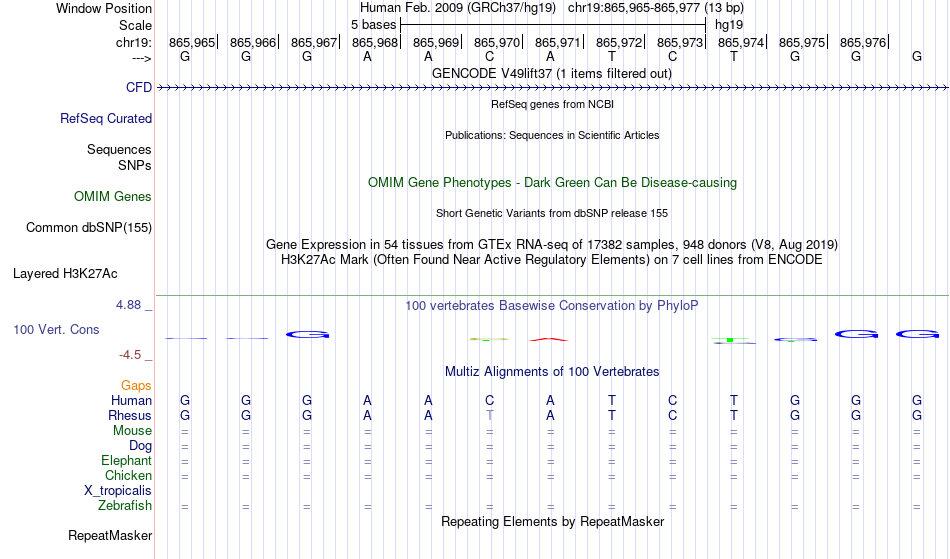This screenshot has height=559, width=950.
Task: Click the red PhyloP conservation glyph
Action: pos(549,339)
